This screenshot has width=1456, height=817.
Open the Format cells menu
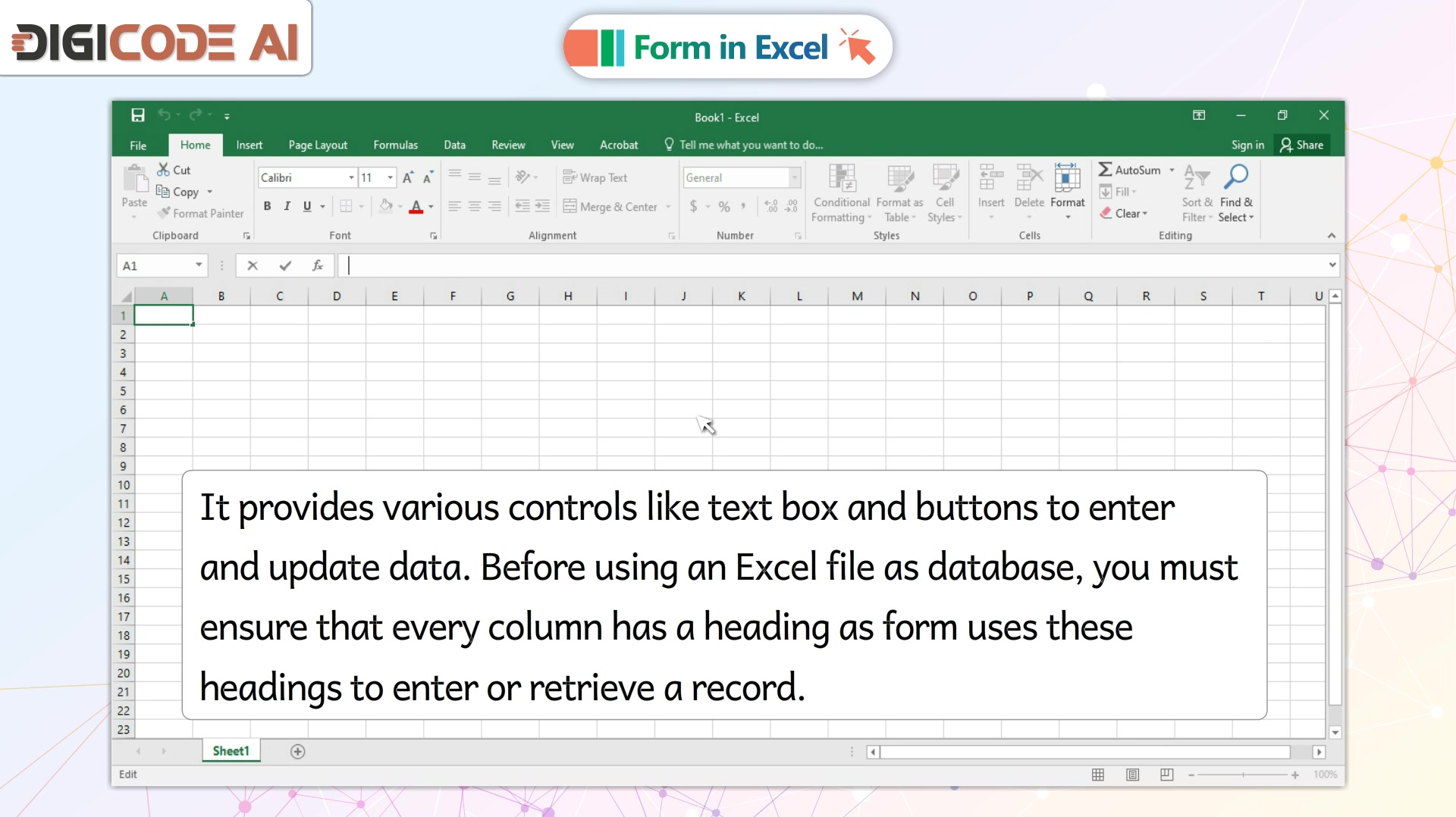[x=1068, y=191]
